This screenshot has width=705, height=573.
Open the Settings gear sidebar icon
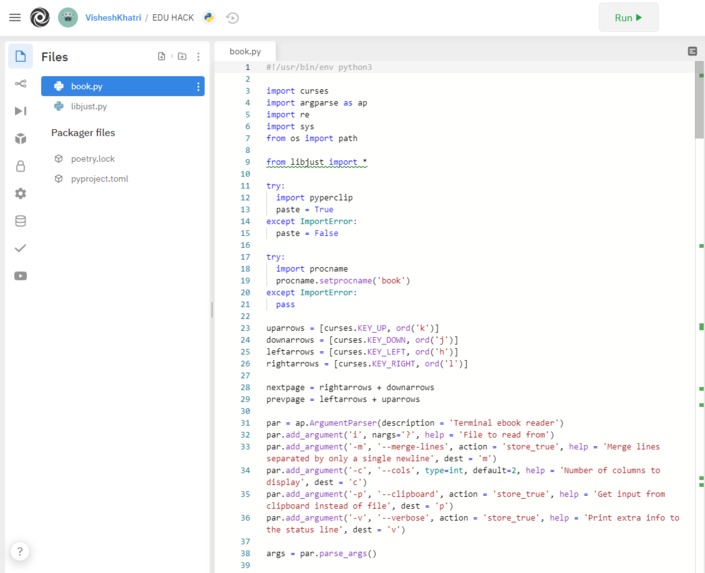click(x=20, y=193)
